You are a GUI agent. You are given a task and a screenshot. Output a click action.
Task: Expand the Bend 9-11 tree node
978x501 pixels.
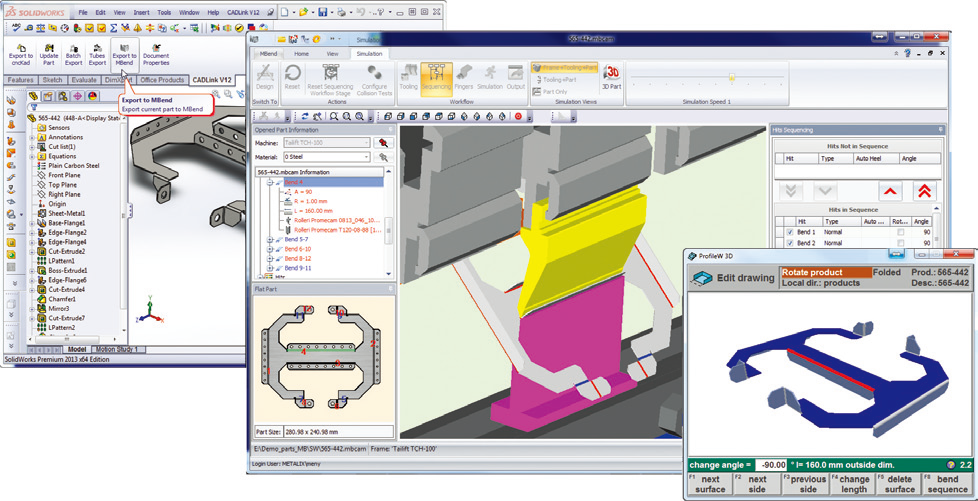[269, 268]
